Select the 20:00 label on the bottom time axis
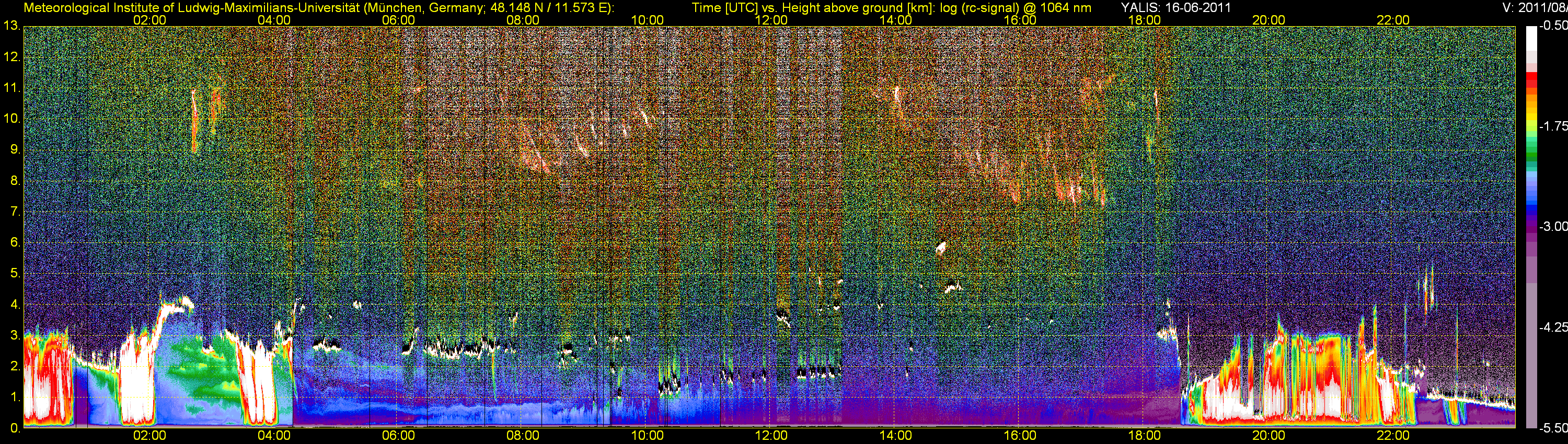This screenshot has height=444, width=1568. [1269, 436]
